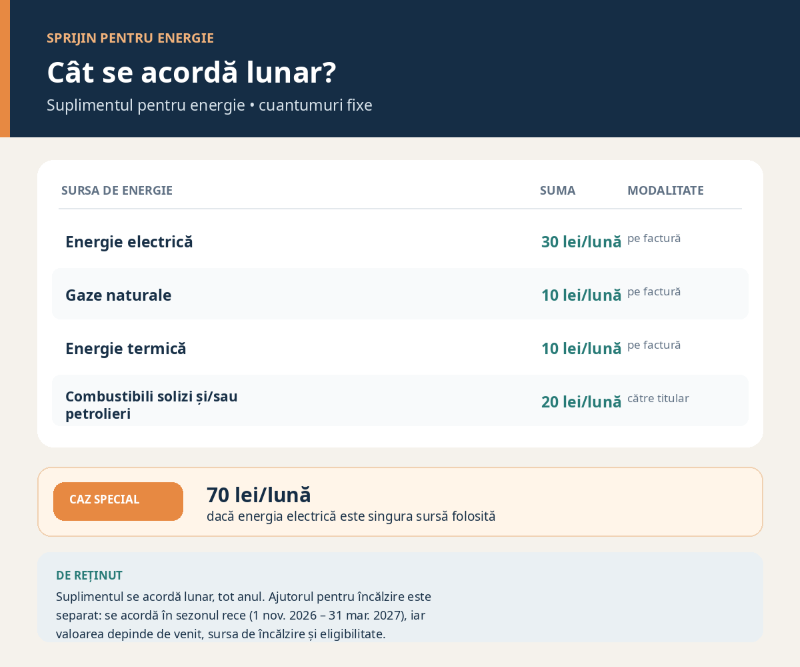
Task: Click 'pe factură' in Energie electrică row
Action: 654,238
